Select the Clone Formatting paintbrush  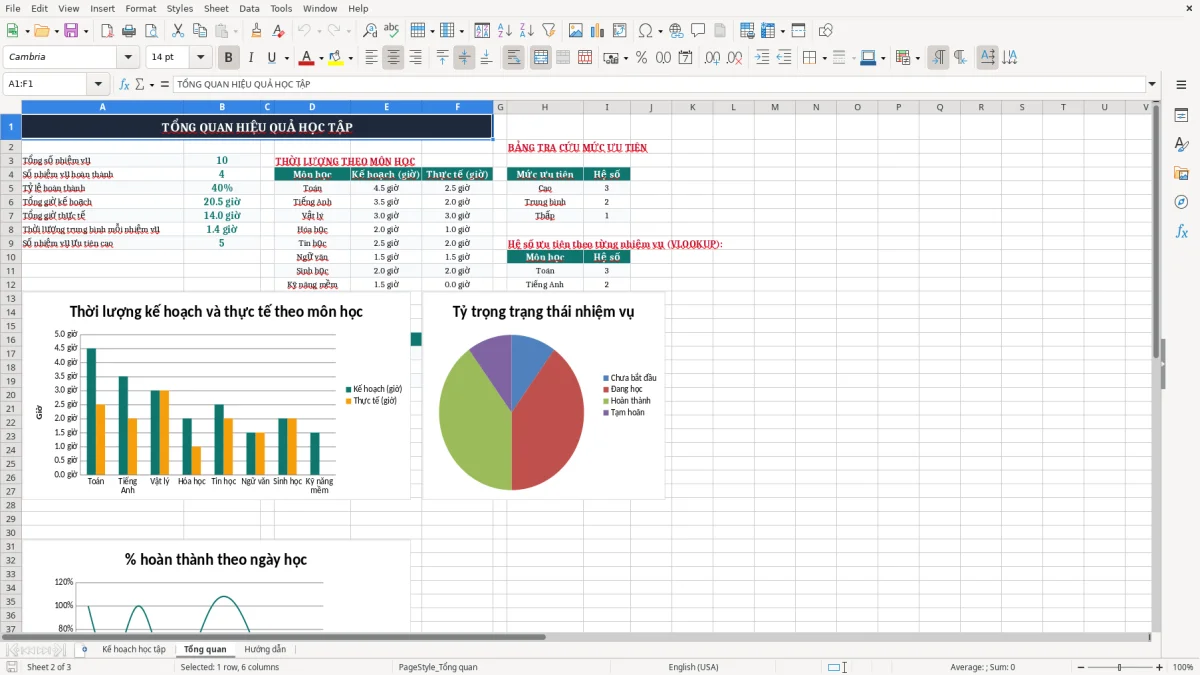[x=257, y=31]
